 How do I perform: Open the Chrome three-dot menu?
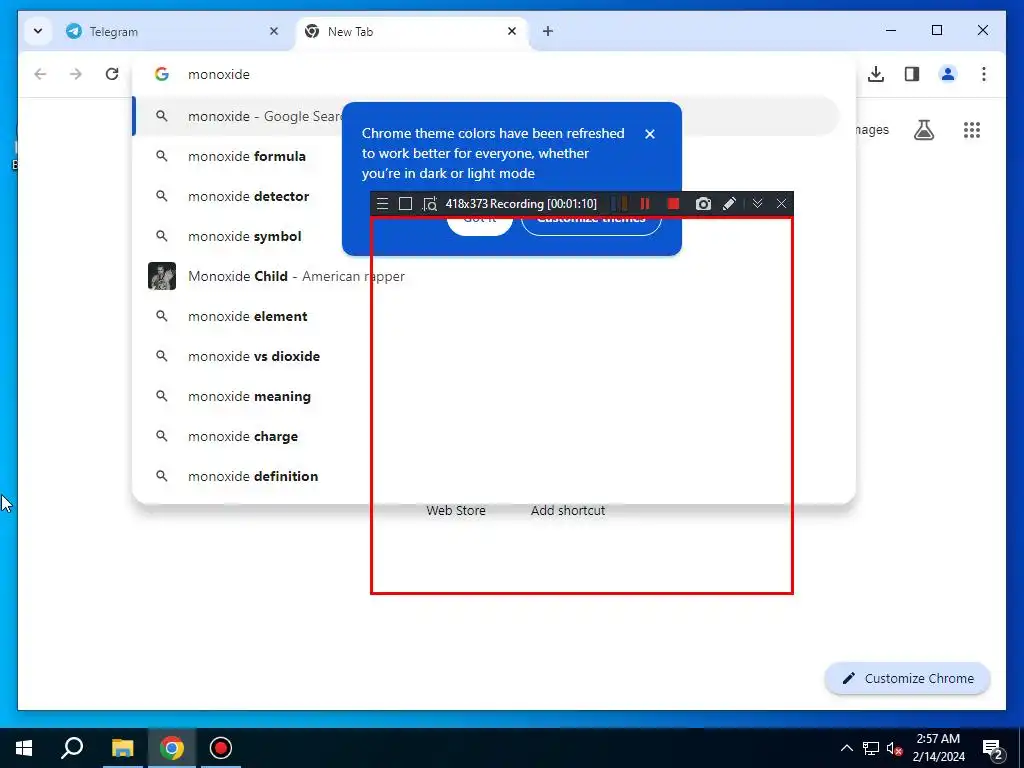[x=984, y=74]
